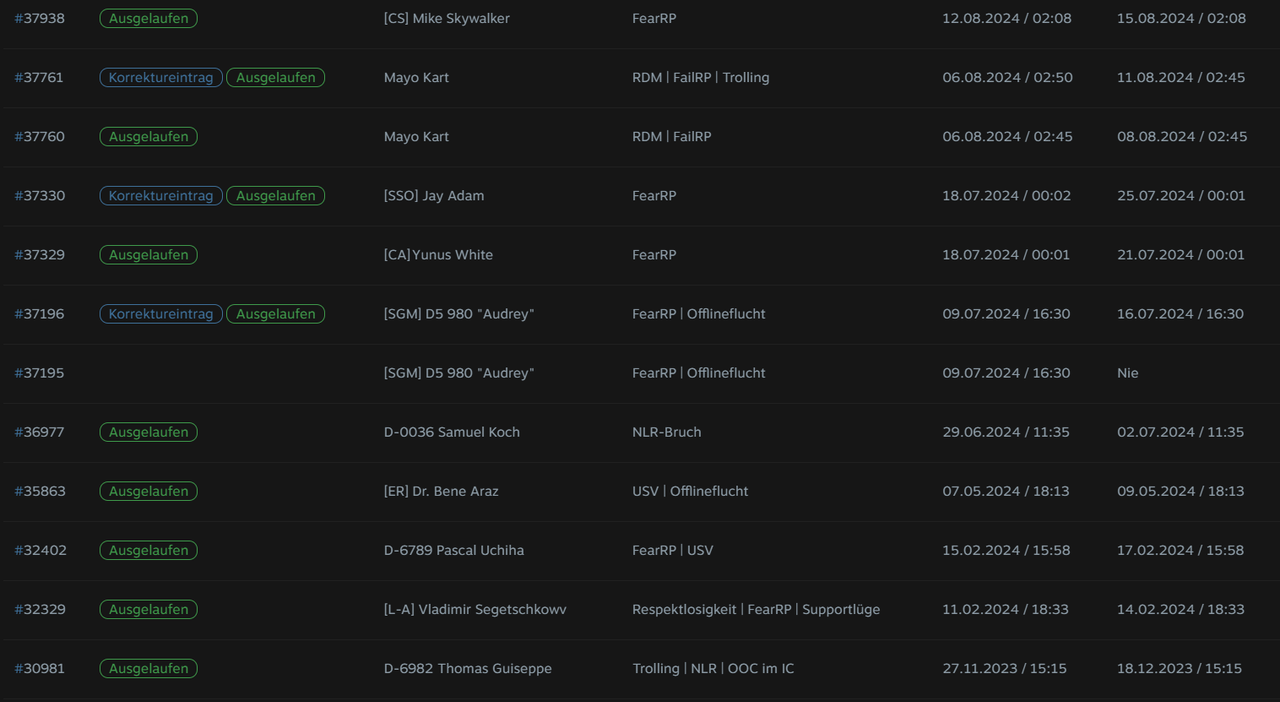1280x702 pixels.
Task: Open entry link #37330
Action: pos(40,195)
